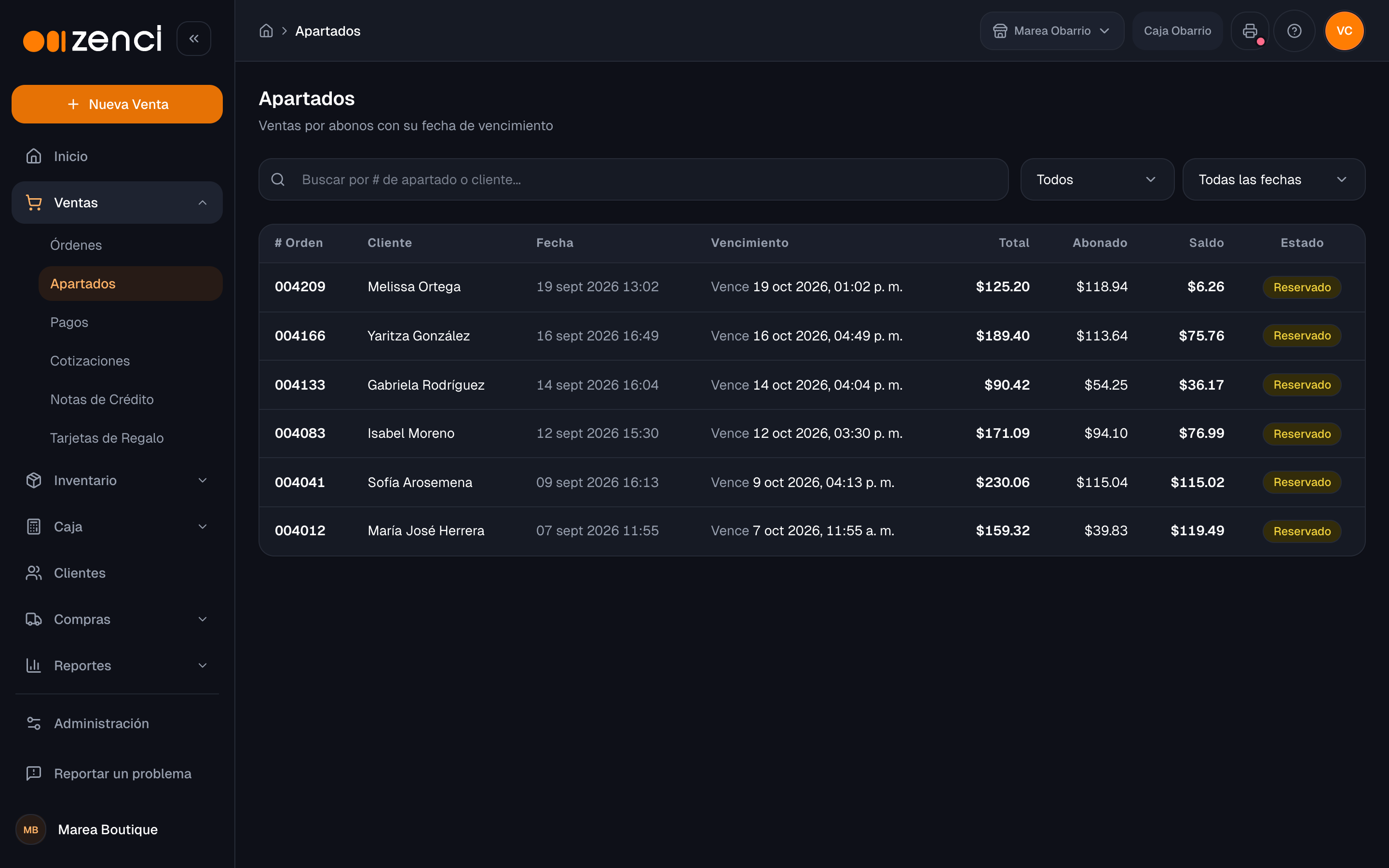The width and height of the screenshot is (1389, 868).
Task: Select the Apartados submenu item
Action: point(130,284)
